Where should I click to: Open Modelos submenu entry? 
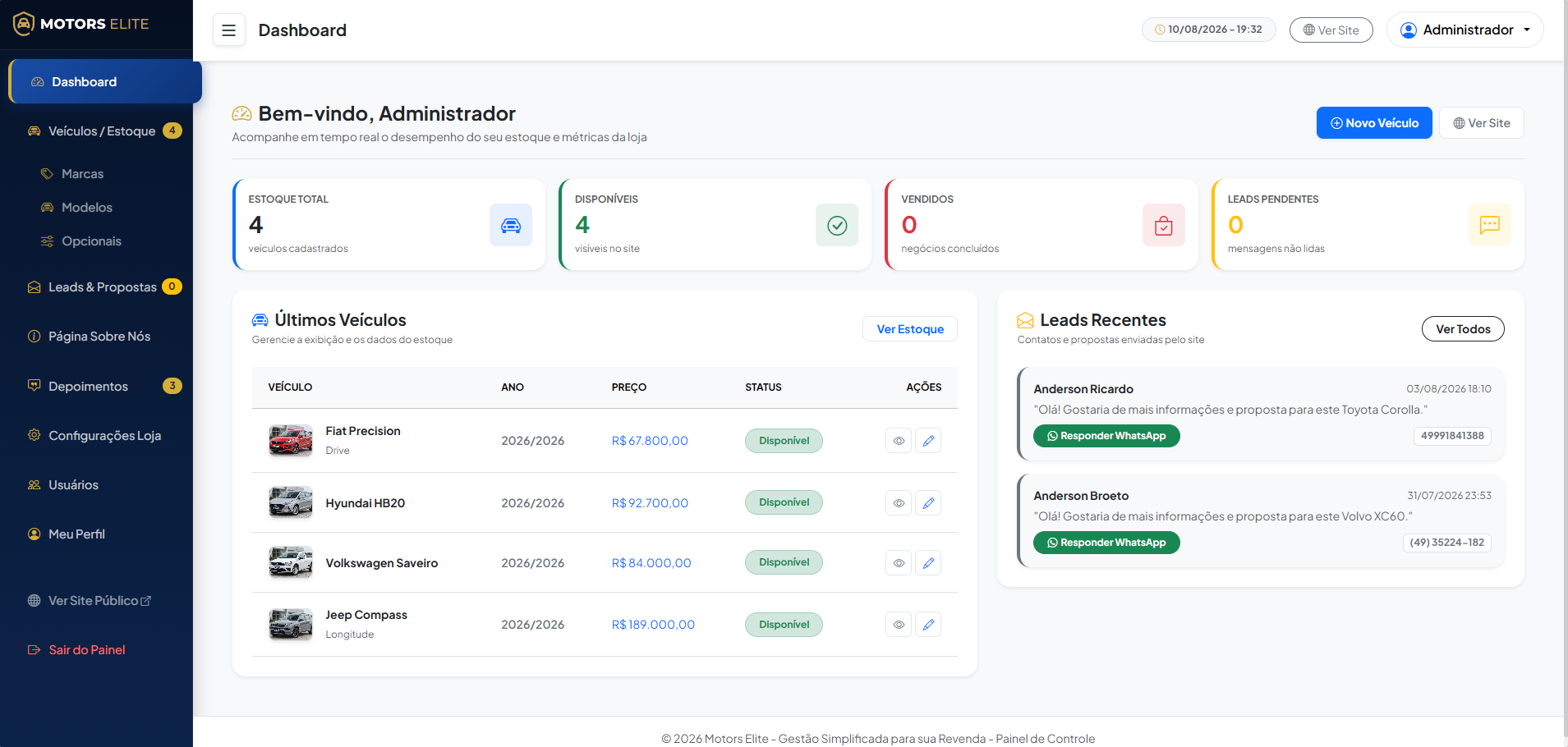(86, 208)
